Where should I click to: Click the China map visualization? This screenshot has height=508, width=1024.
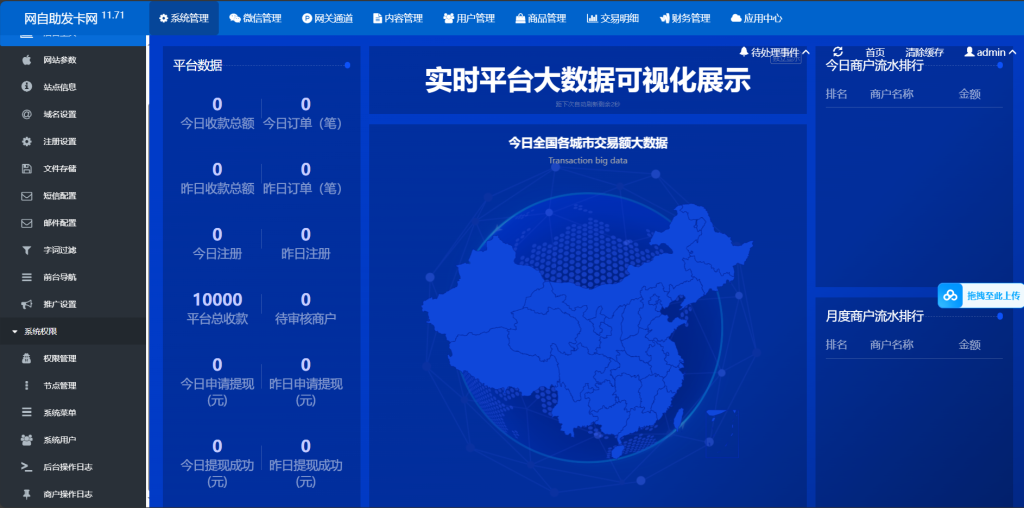click(x=588, y=333)
